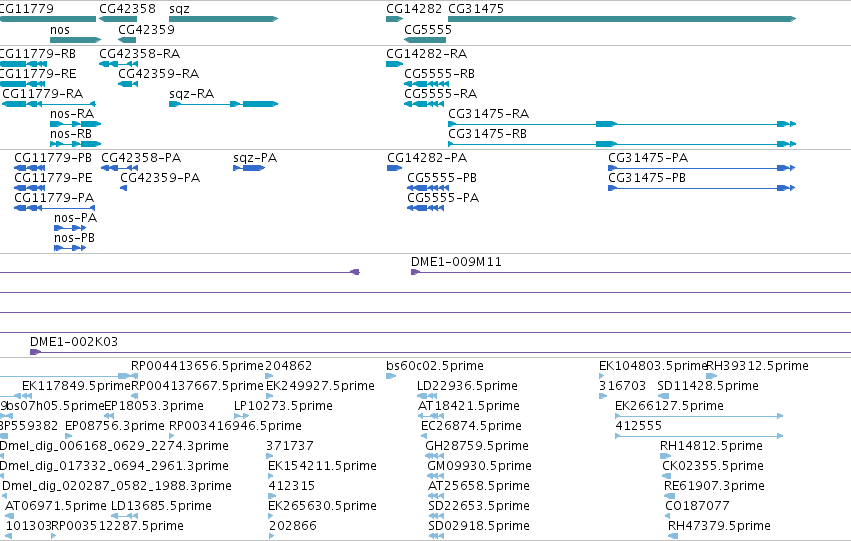Click the CG42358 gene label
The height and width of the screenshot is (541, 851).
point(128,9)
